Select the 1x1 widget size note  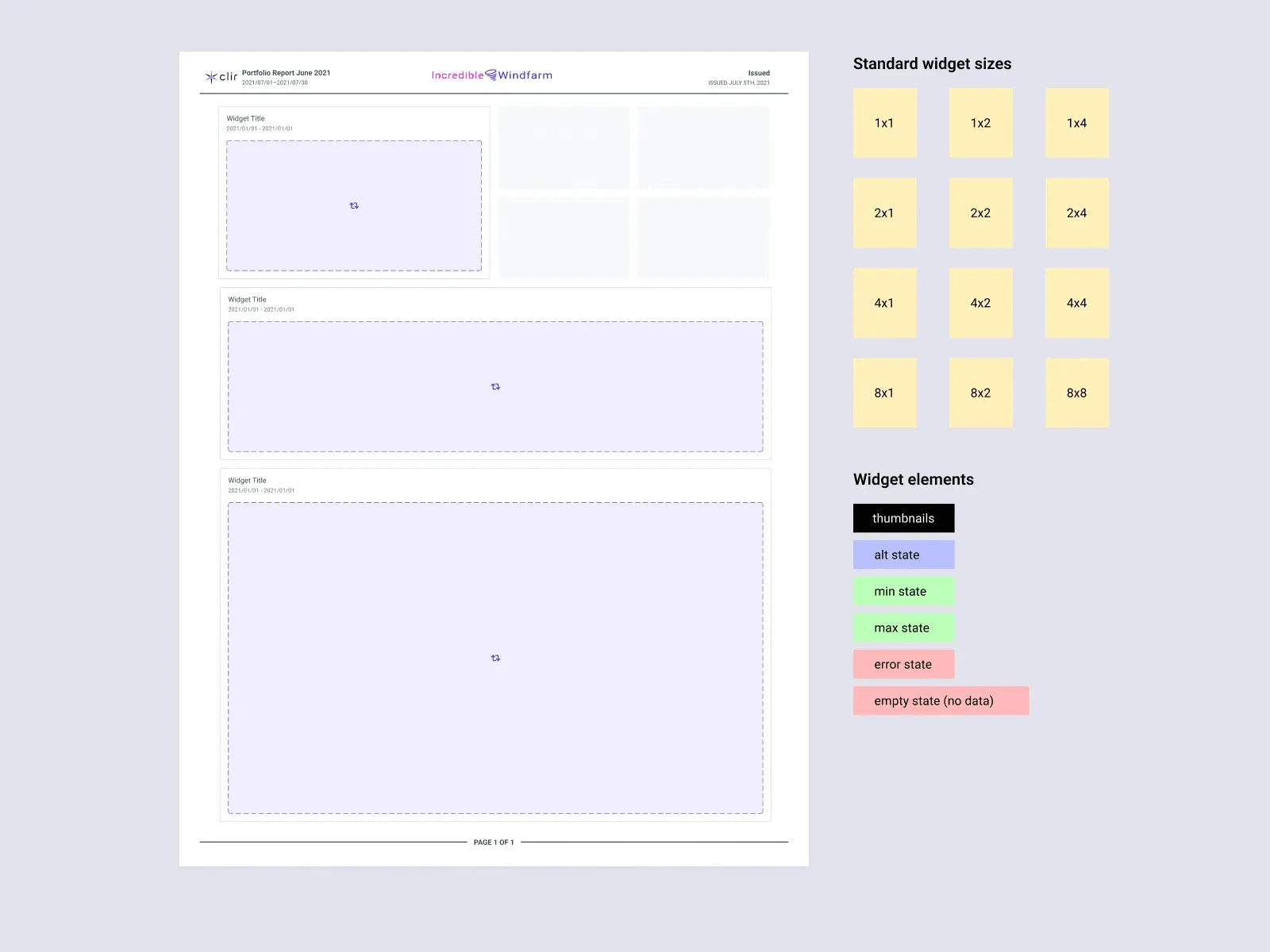884,123
